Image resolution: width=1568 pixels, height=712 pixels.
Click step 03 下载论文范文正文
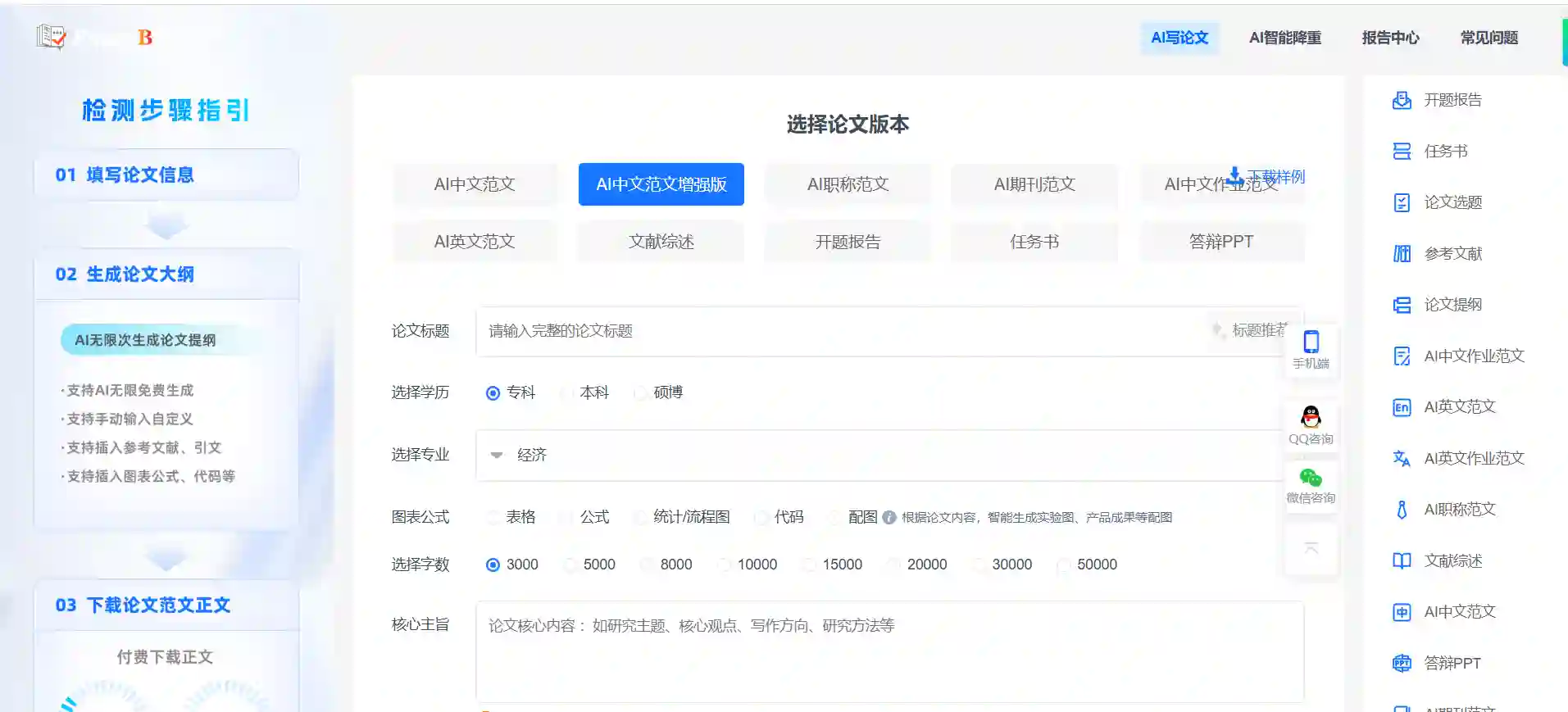166,605
